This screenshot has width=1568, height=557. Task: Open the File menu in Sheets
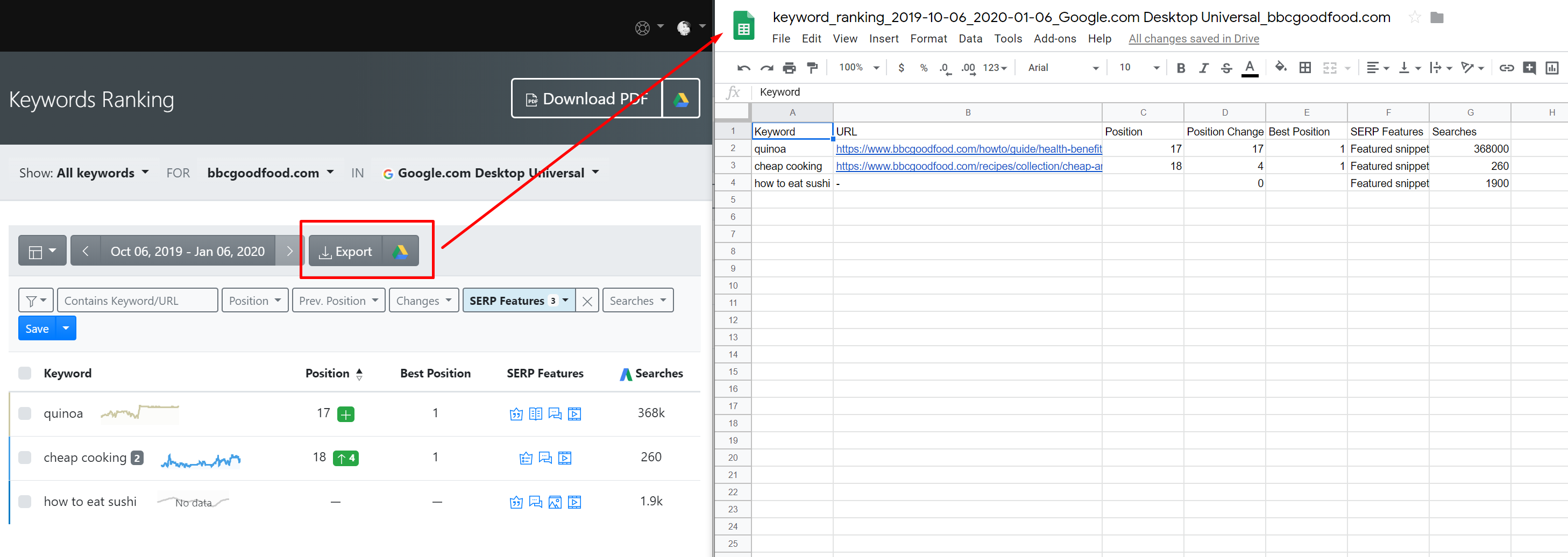pos(781,39)
